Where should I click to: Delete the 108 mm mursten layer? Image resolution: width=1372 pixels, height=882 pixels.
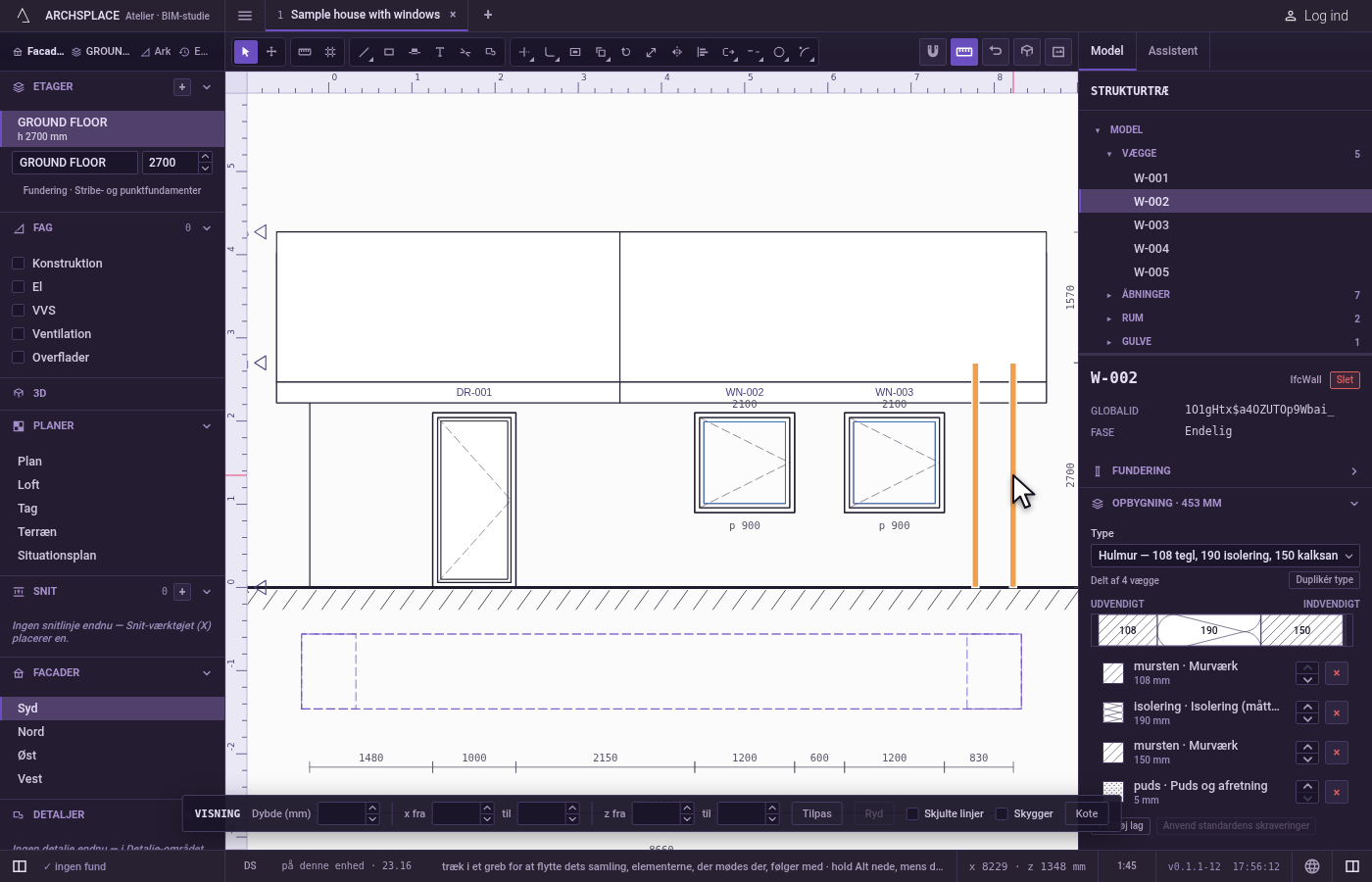[x=1336, y=673]
